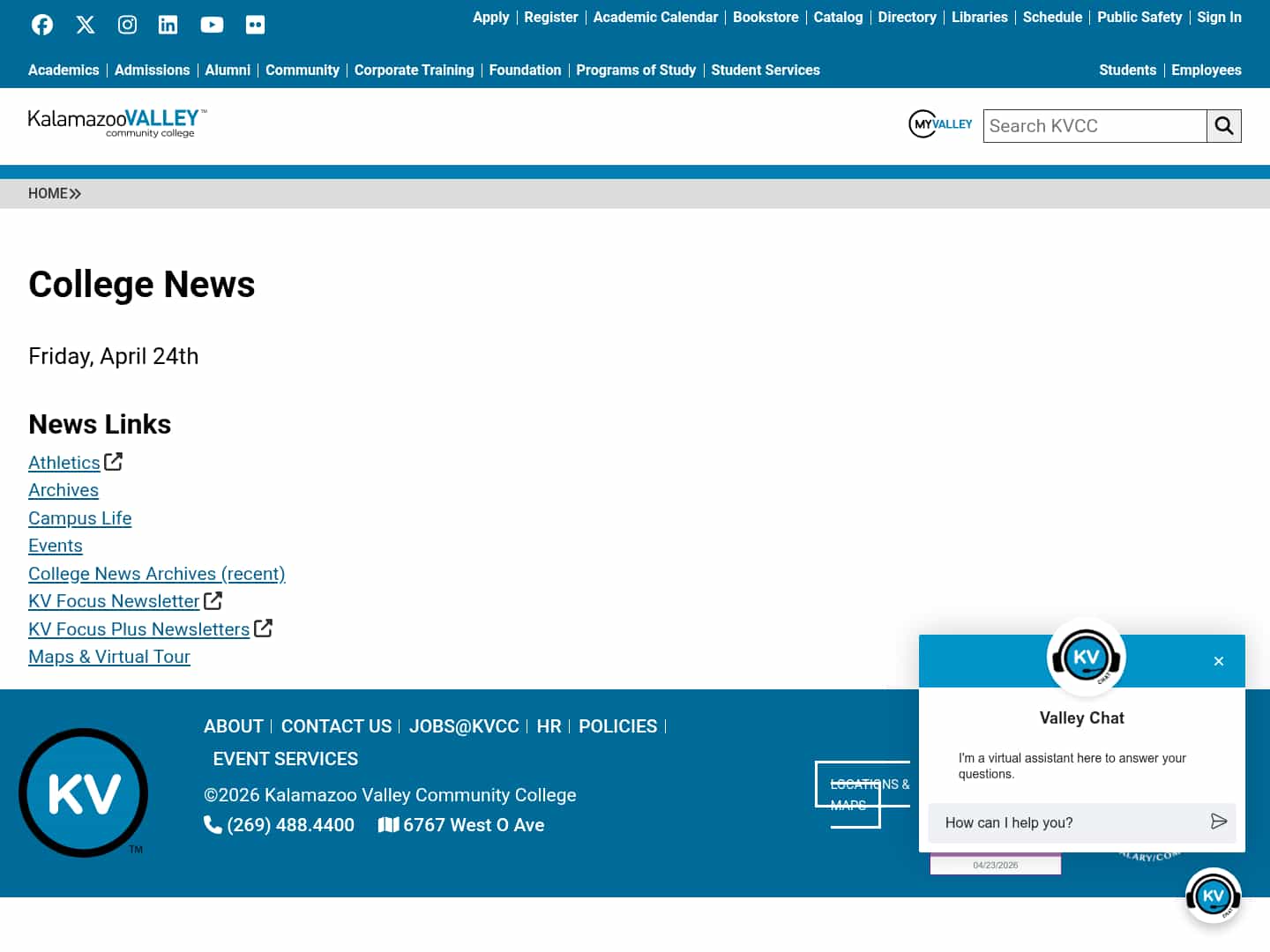
Task: Visit the Maps & Virtual Tour page
Action: [108, 657]
